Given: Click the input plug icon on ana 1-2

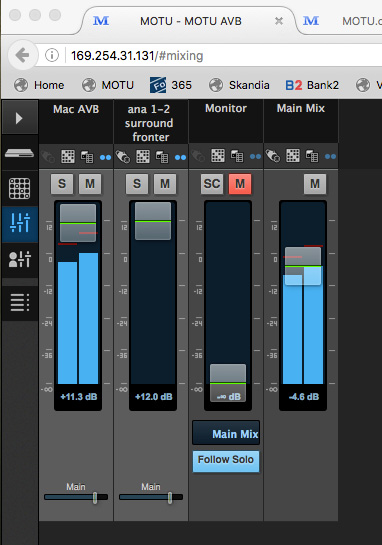Looking at the screenshot, I should point(123,157).
